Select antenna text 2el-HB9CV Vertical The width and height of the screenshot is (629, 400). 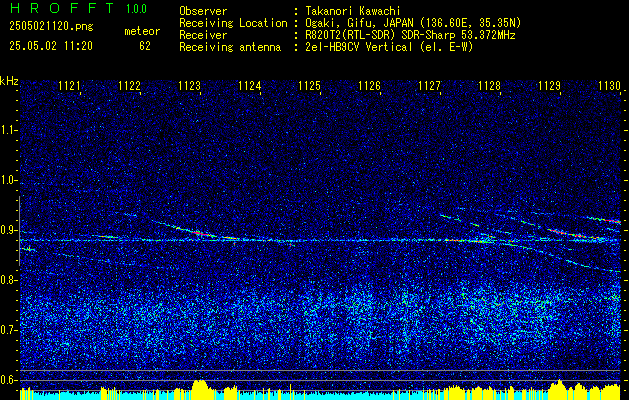[359, 47]
